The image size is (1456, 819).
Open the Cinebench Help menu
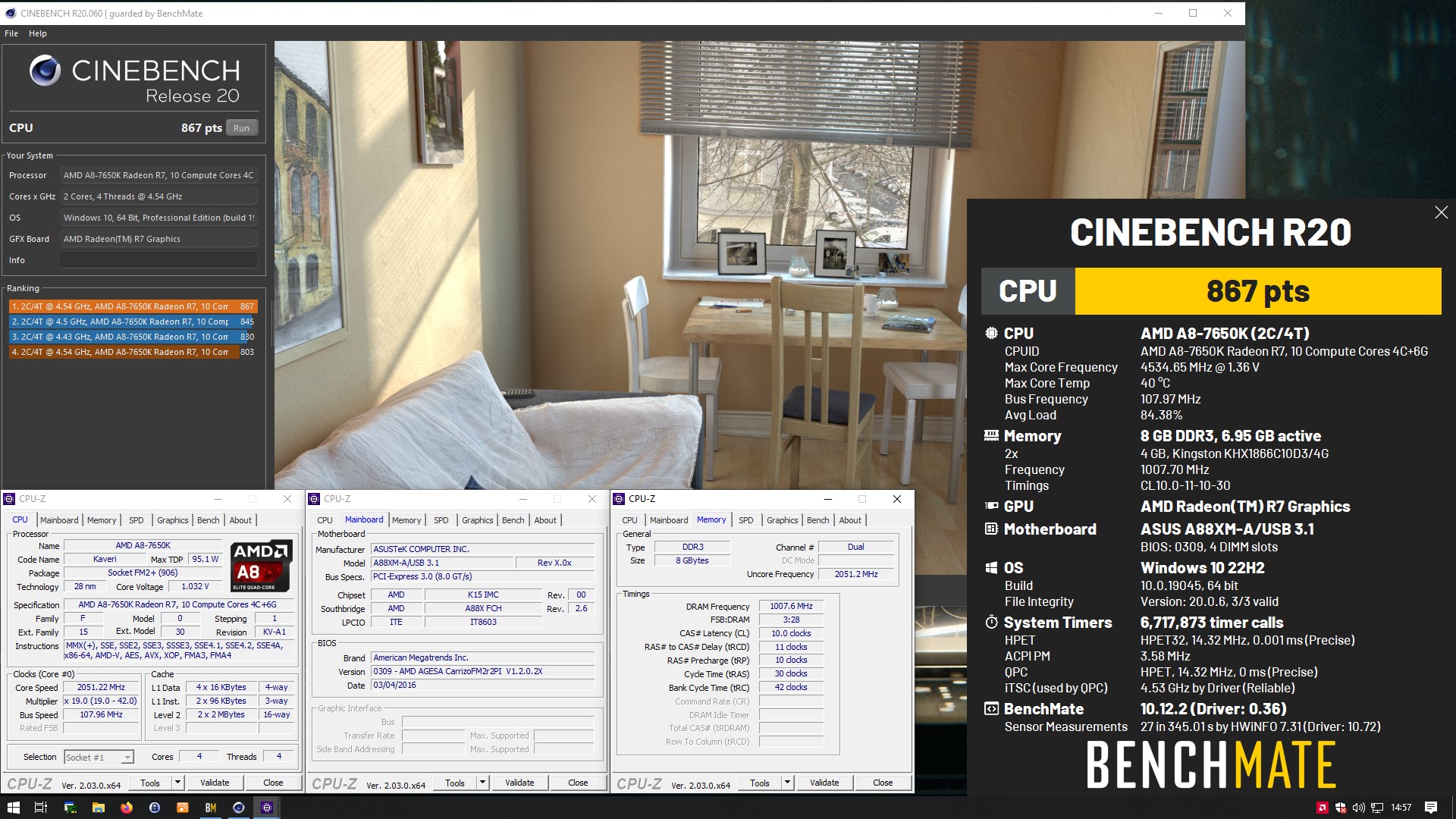(38, 33)
